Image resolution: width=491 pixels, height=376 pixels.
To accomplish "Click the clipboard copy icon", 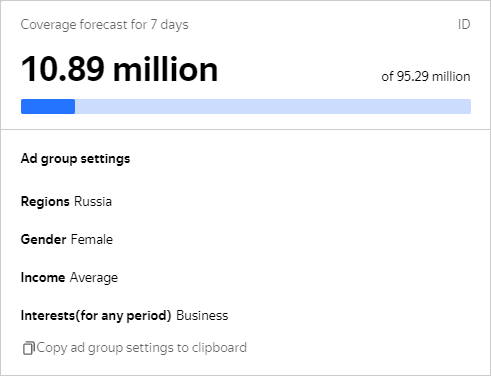I will tap(28, 348).
